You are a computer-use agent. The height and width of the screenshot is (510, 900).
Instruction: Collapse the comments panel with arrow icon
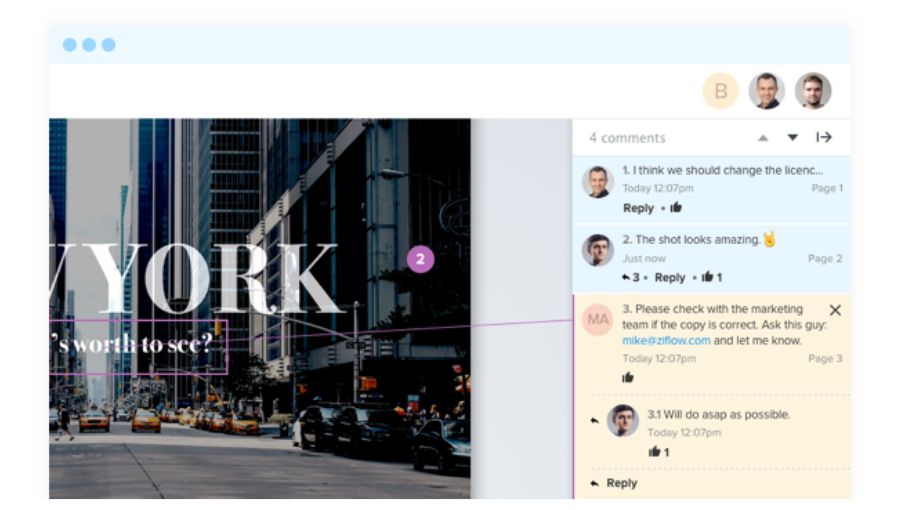click(824, 138)
